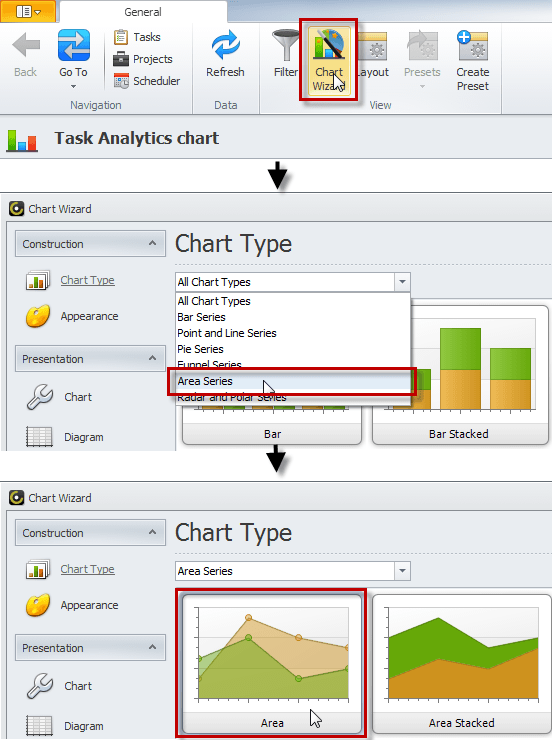Open Tasks from the navigation group

[137, 37]
